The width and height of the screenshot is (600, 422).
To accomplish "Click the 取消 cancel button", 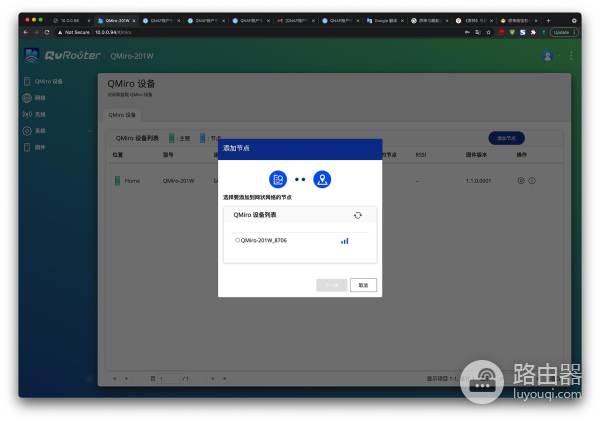I will click(x=363, y=285).
